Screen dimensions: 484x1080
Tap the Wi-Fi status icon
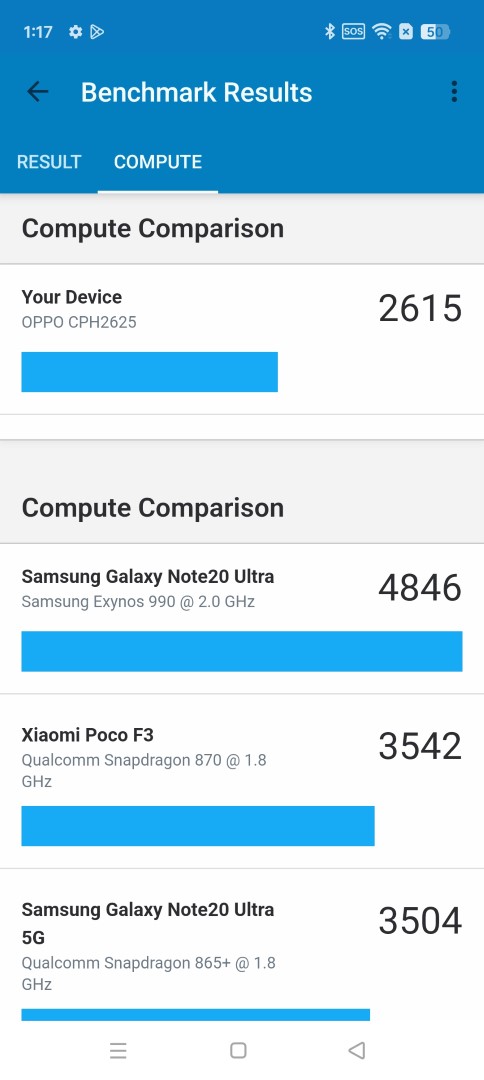[381, 31]
